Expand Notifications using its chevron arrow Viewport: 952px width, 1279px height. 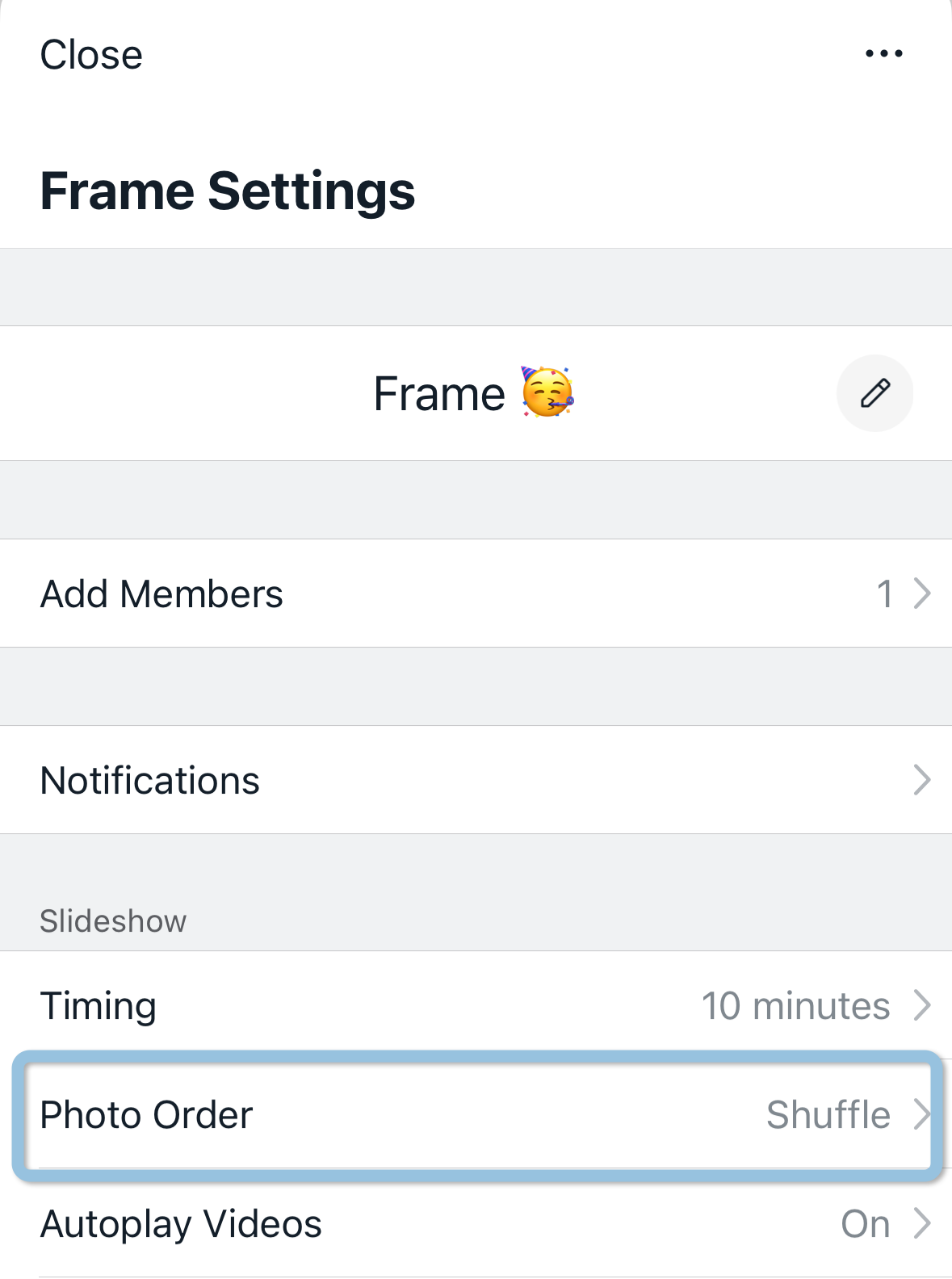pos(922,780)
